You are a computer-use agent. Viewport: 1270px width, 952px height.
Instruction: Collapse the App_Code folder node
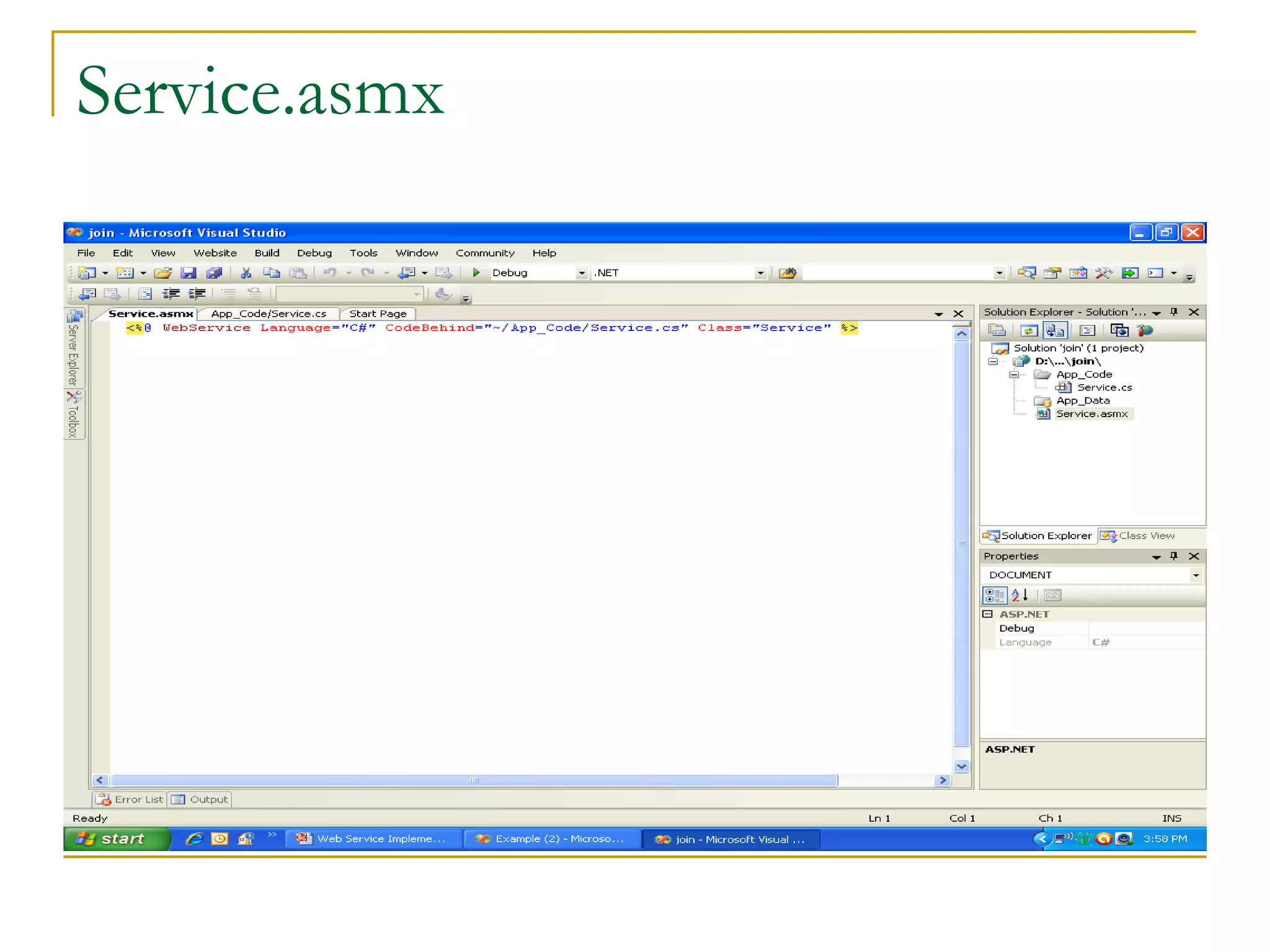[1014, 374]
